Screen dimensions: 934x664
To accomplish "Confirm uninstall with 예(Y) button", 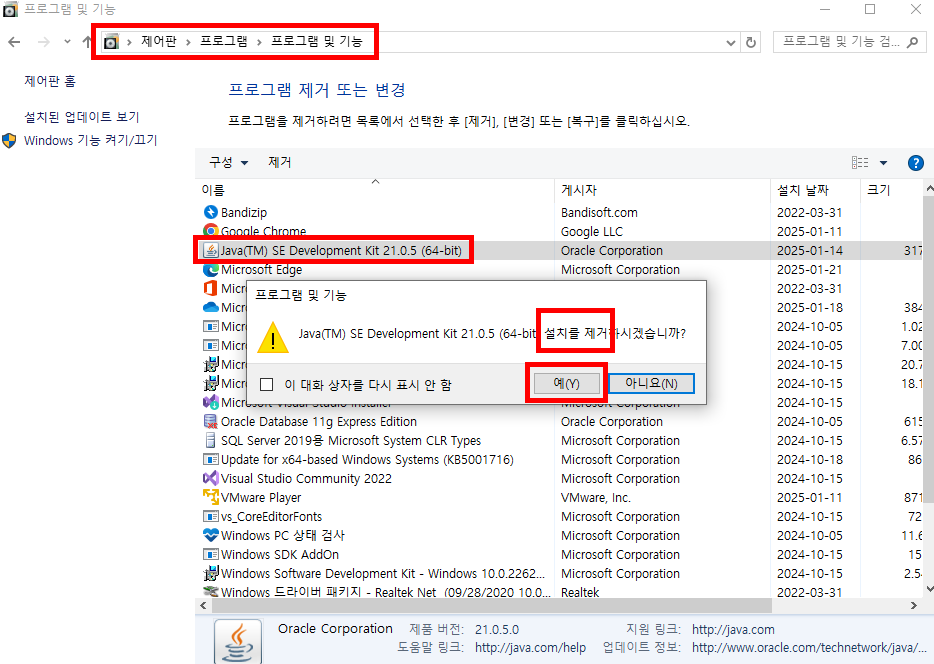I will (566, 384).
